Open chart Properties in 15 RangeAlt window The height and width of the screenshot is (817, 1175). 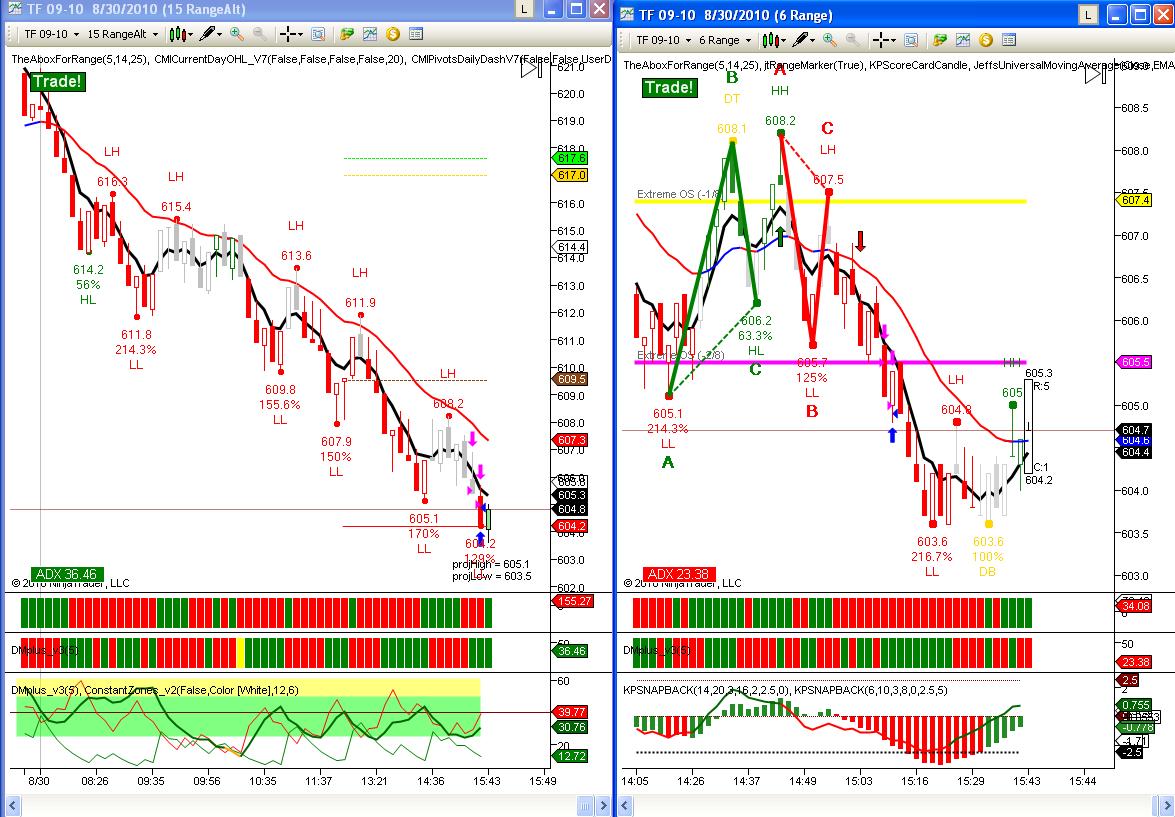point(416,34)
